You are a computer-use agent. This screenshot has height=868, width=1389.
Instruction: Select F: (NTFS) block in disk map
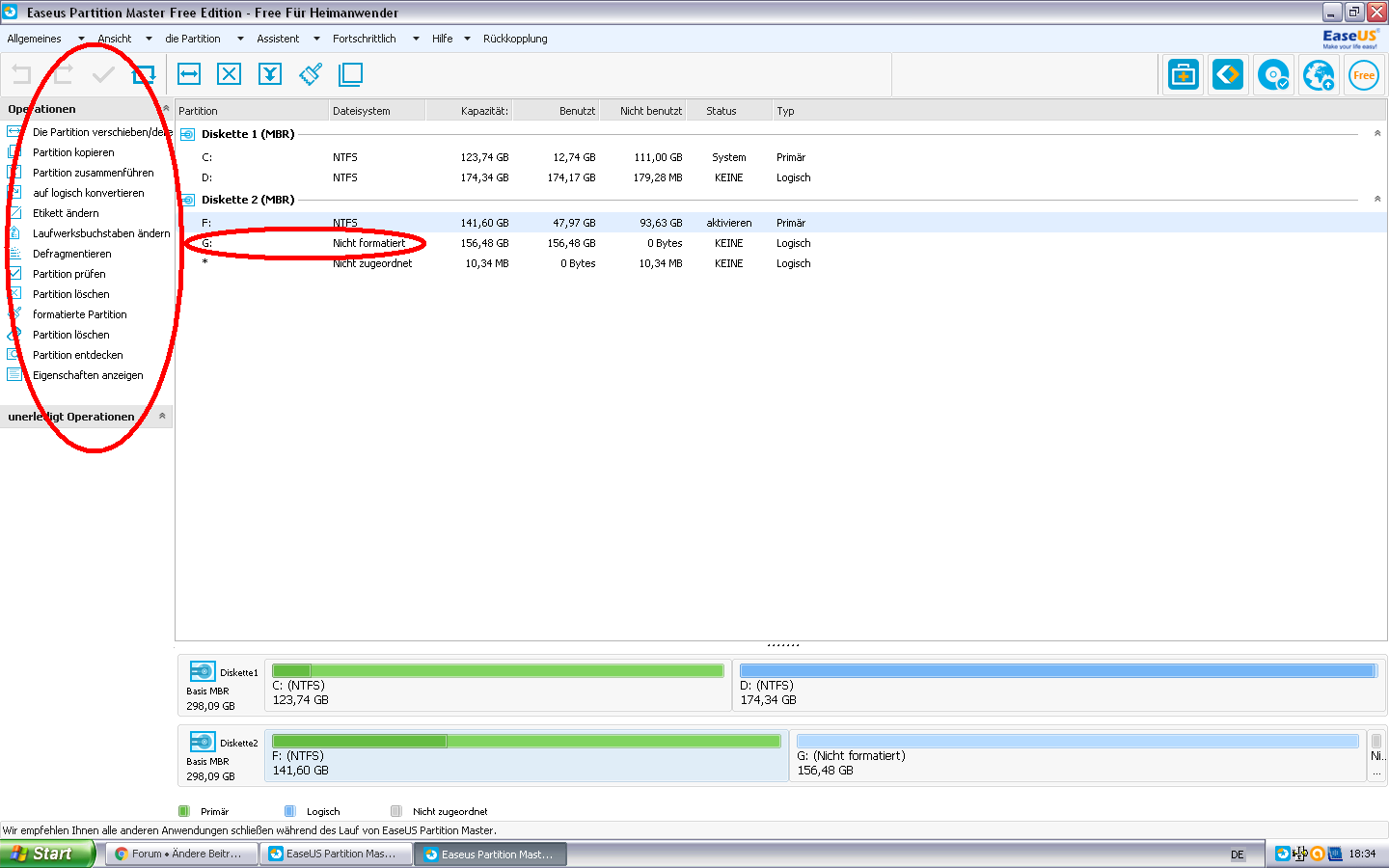coord(526,755)
